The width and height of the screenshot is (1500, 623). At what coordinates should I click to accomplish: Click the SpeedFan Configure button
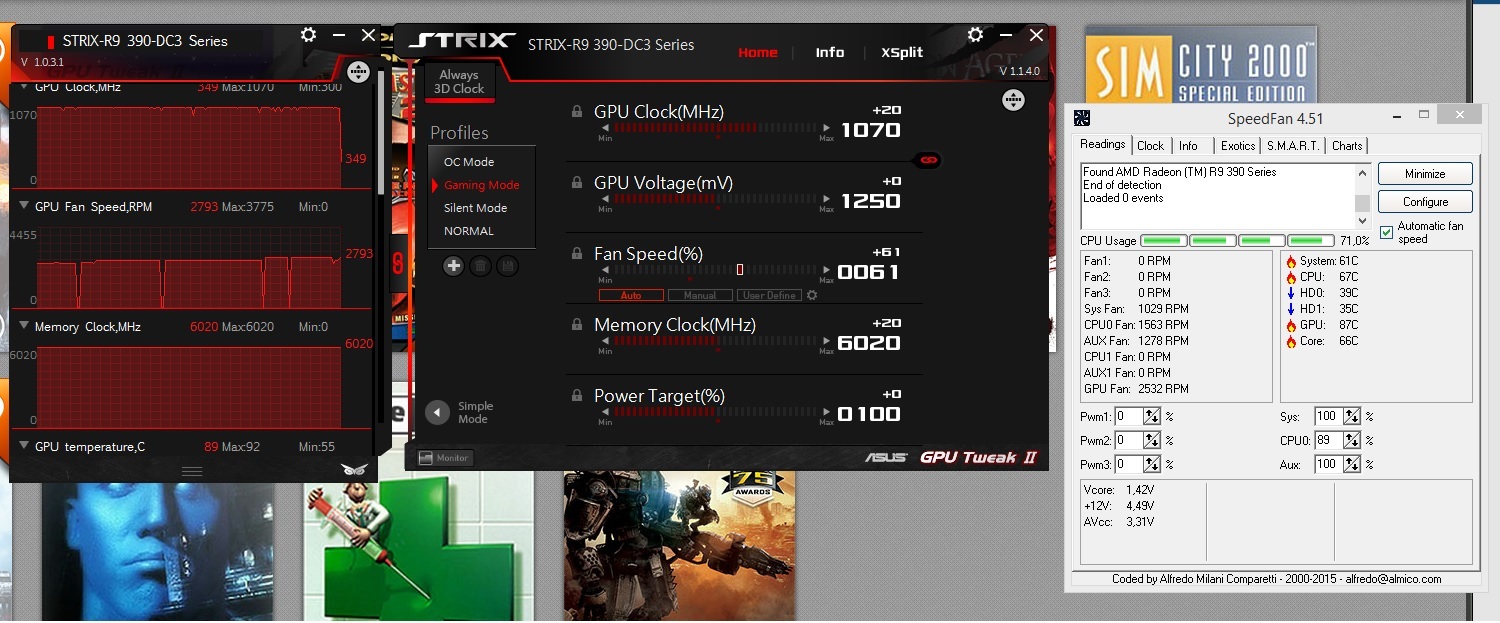pyautogui.click(x=1425, y=201)
